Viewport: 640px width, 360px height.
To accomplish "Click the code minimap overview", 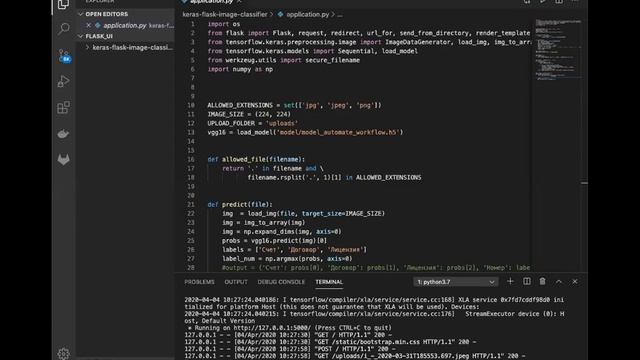I will pyautogui.click(x=558, y=49).
